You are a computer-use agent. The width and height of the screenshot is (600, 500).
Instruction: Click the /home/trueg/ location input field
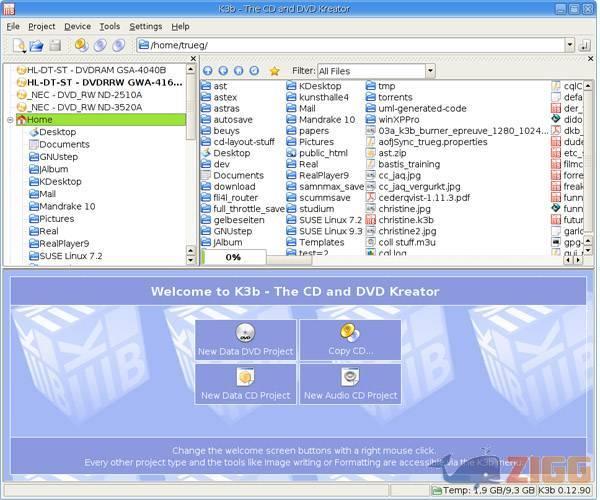[x=350, y=46]
